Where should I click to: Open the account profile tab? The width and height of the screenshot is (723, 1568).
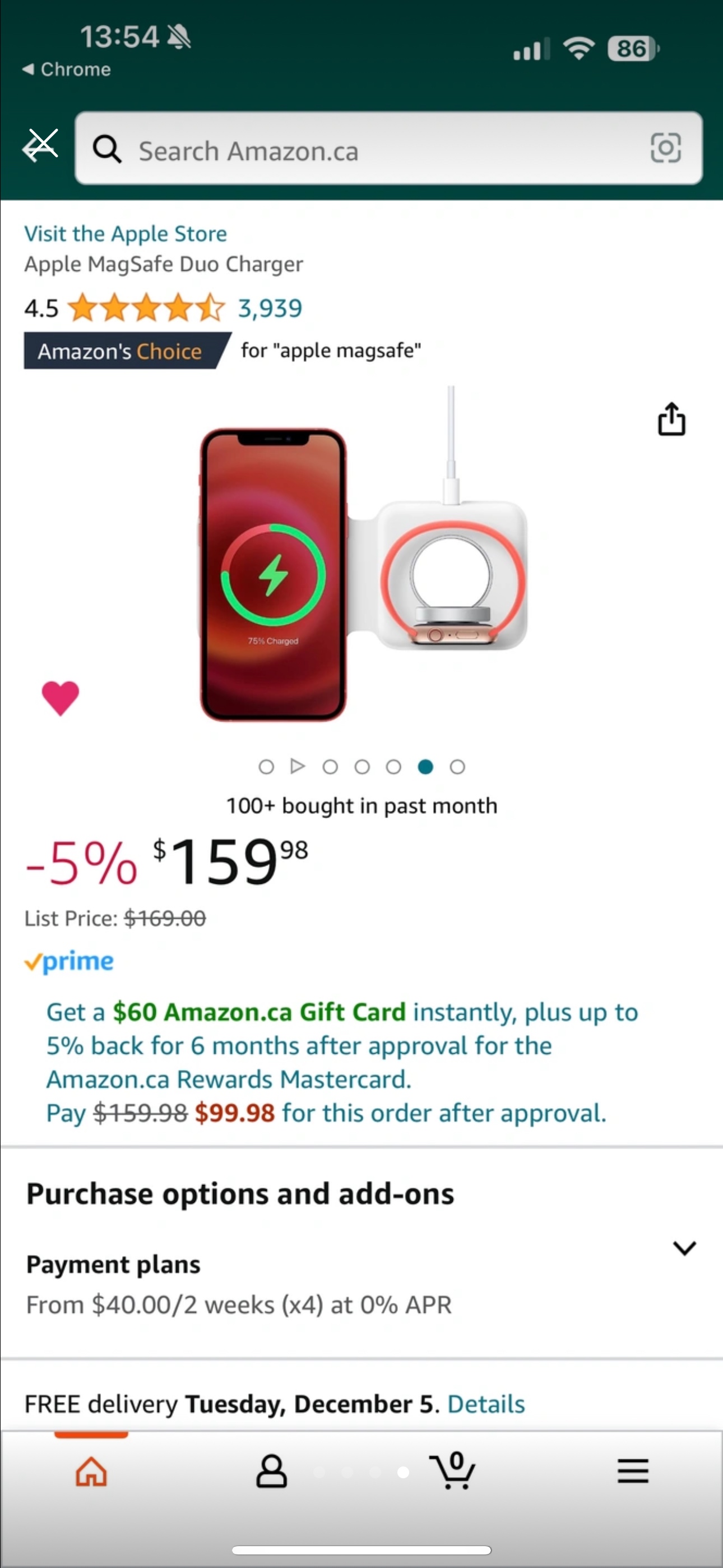coord(271,1472)
